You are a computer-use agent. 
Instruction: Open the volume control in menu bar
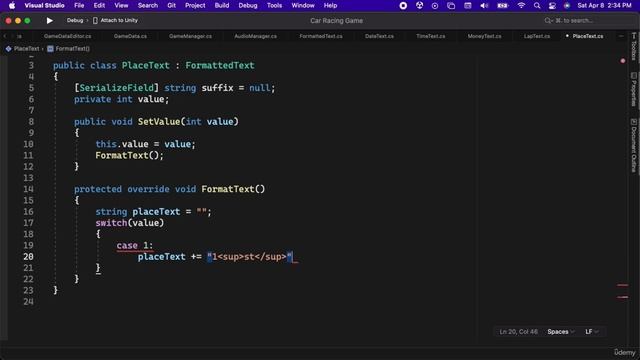click(x=484, y=6)
